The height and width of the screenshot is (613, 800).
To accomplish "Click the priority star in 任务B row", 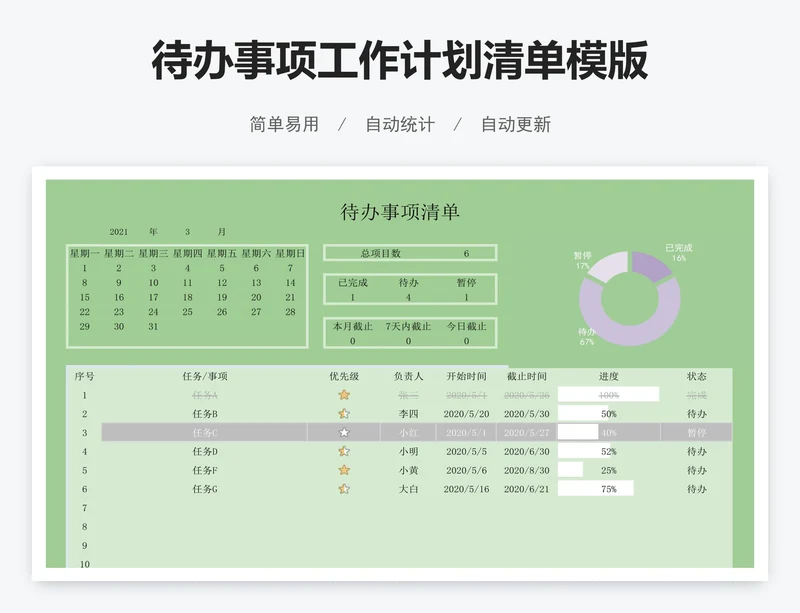I will (x=344, y=413).
